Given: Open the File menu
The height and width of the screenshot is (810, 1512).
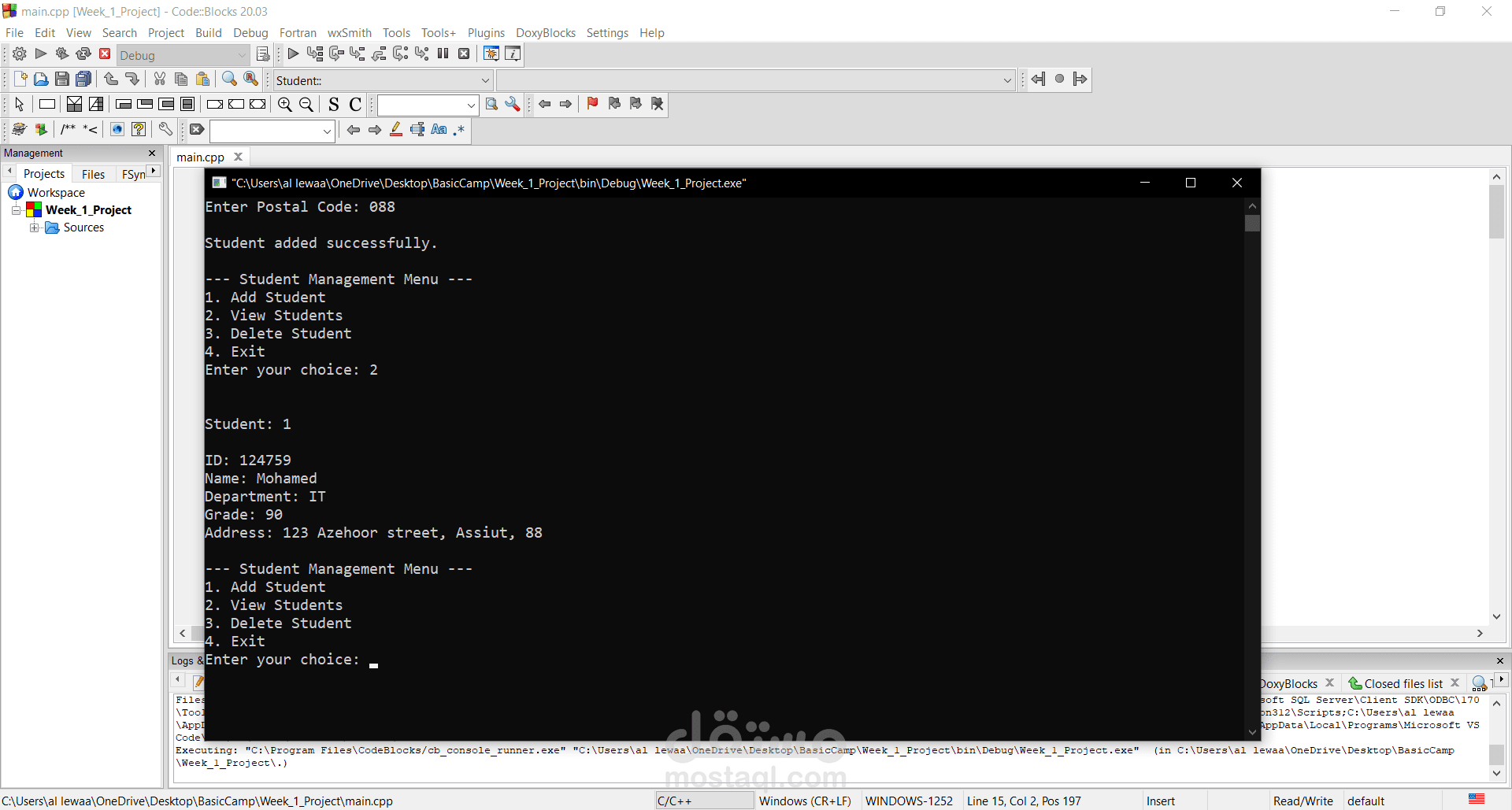Looking at the screenshot, I should 14,33.
